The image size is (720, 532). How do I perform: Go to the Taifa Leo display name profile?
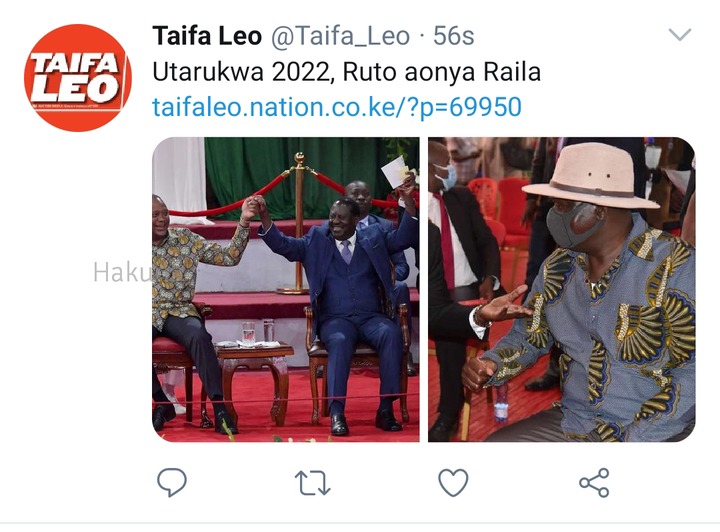(207, 36)
